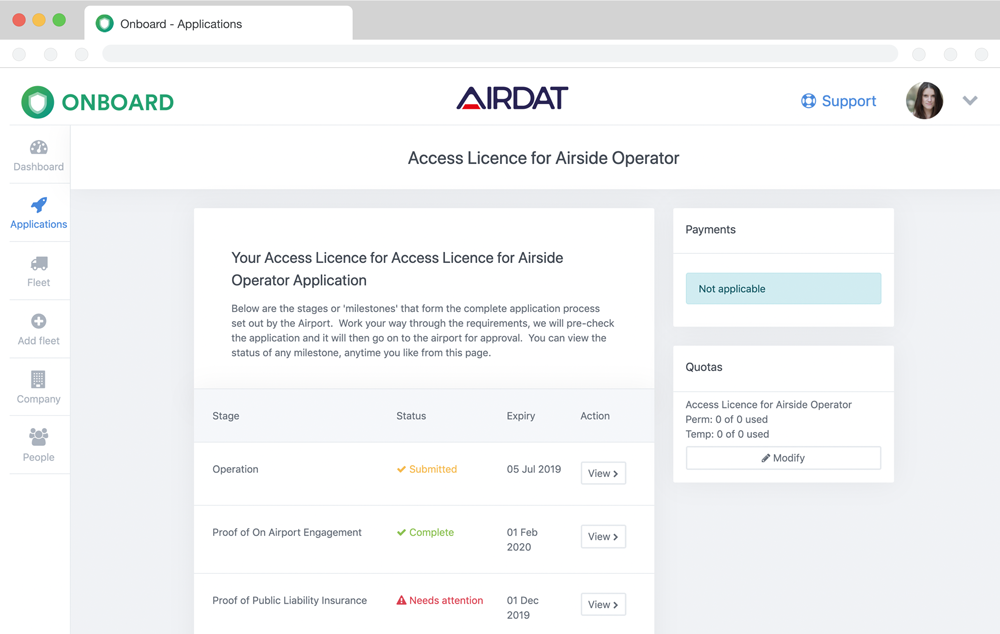View Proof of On Airport Engagement stage
Screen dimensions: 1000x634
pos(603,537)
